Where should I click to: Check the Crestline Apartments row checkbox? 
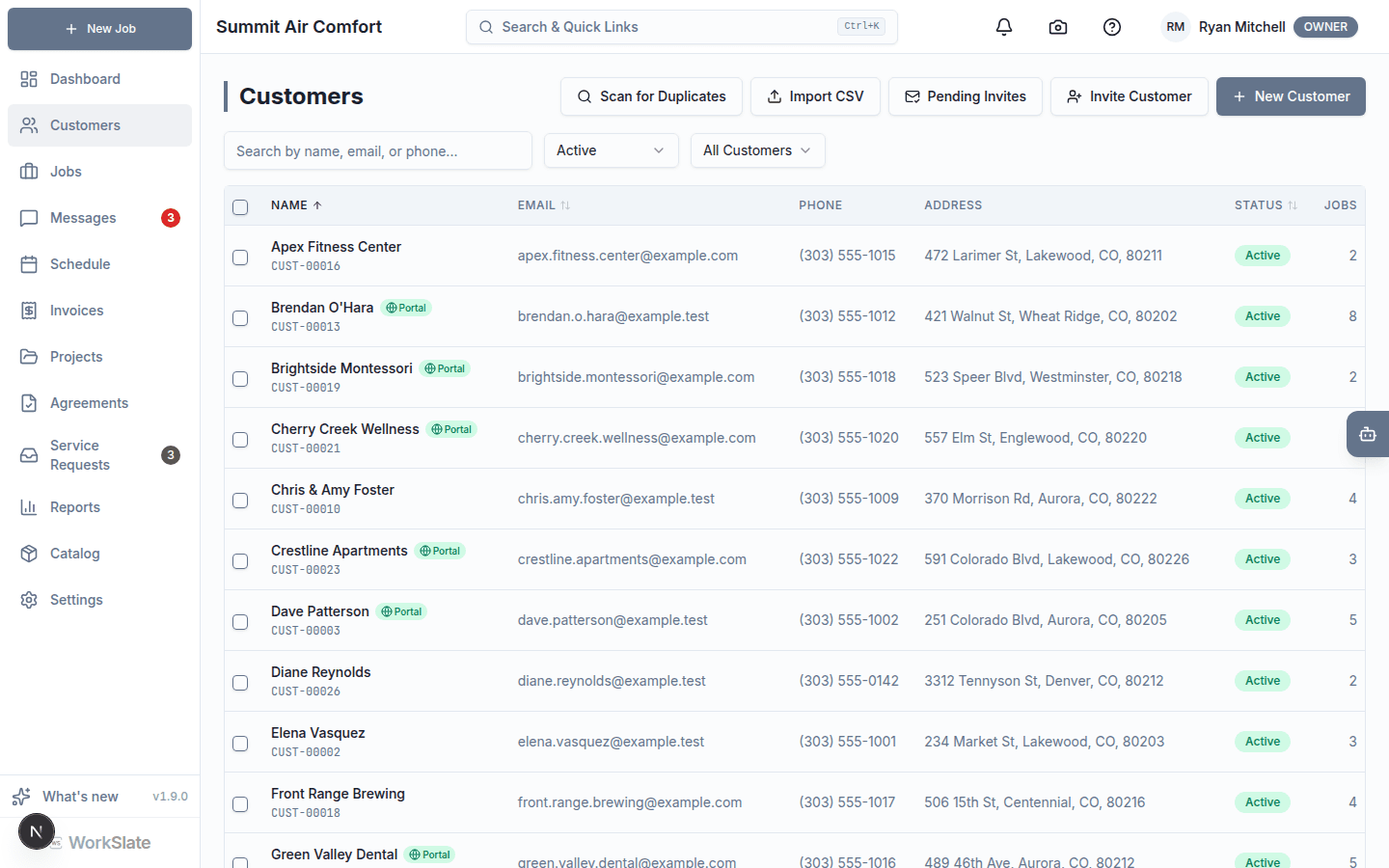click(240, 561)
